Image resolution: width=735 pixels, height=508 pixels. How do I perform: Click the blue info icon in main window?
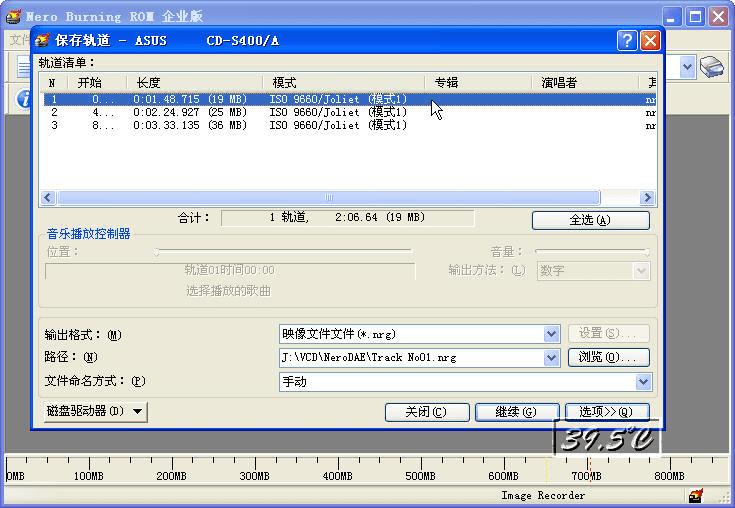click(23, 99)
